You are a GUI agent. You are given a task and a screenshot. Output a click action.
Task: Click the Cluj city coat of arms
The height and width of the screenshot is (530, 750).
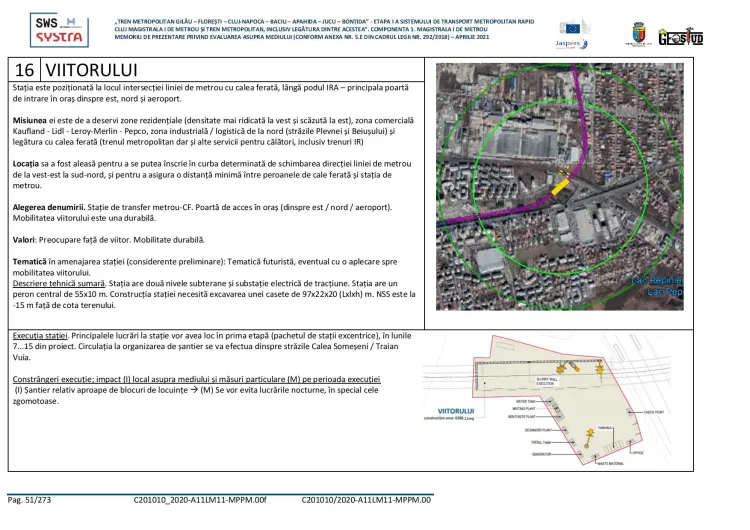tap(637, 33)
